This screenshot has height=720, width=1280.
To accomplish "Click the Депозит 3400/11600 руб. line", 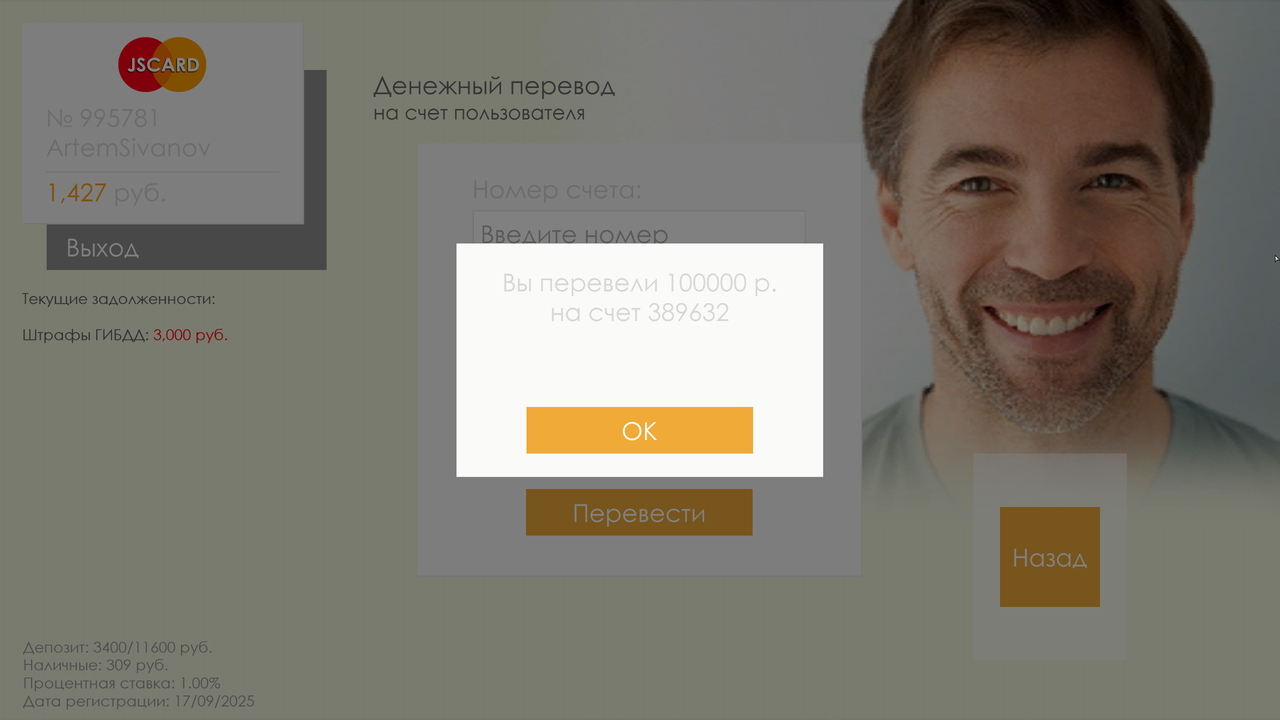I will (x=117, y=647).
